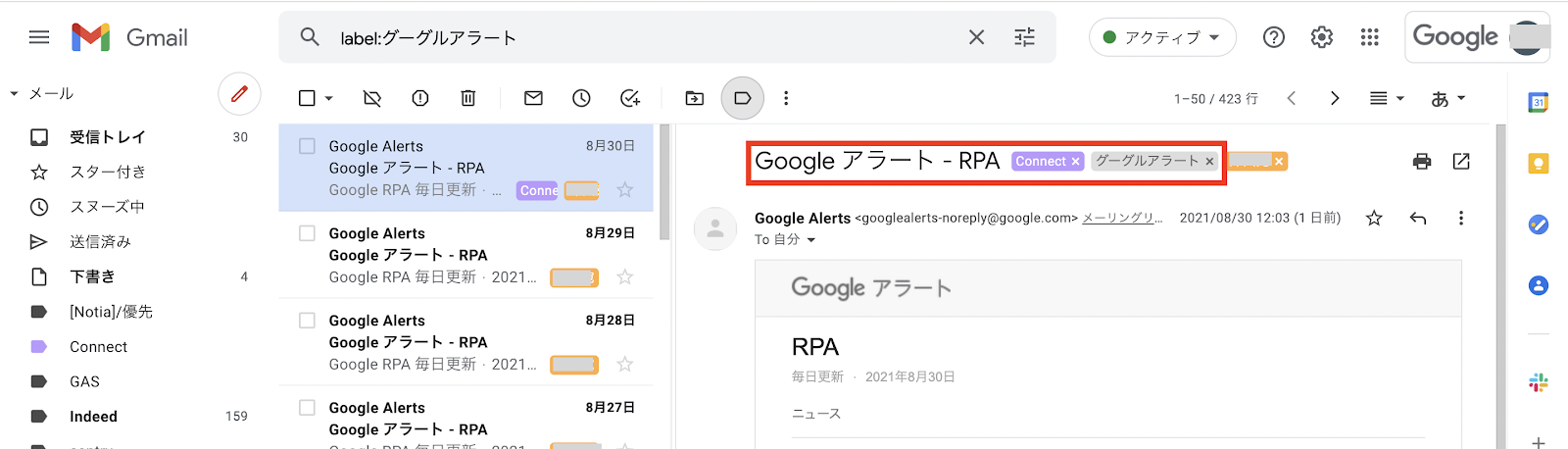The width and height of the screenshot is (1568, 449).
Task: Tick the select-all checkbox in toolbar
Action: (307, 98)
